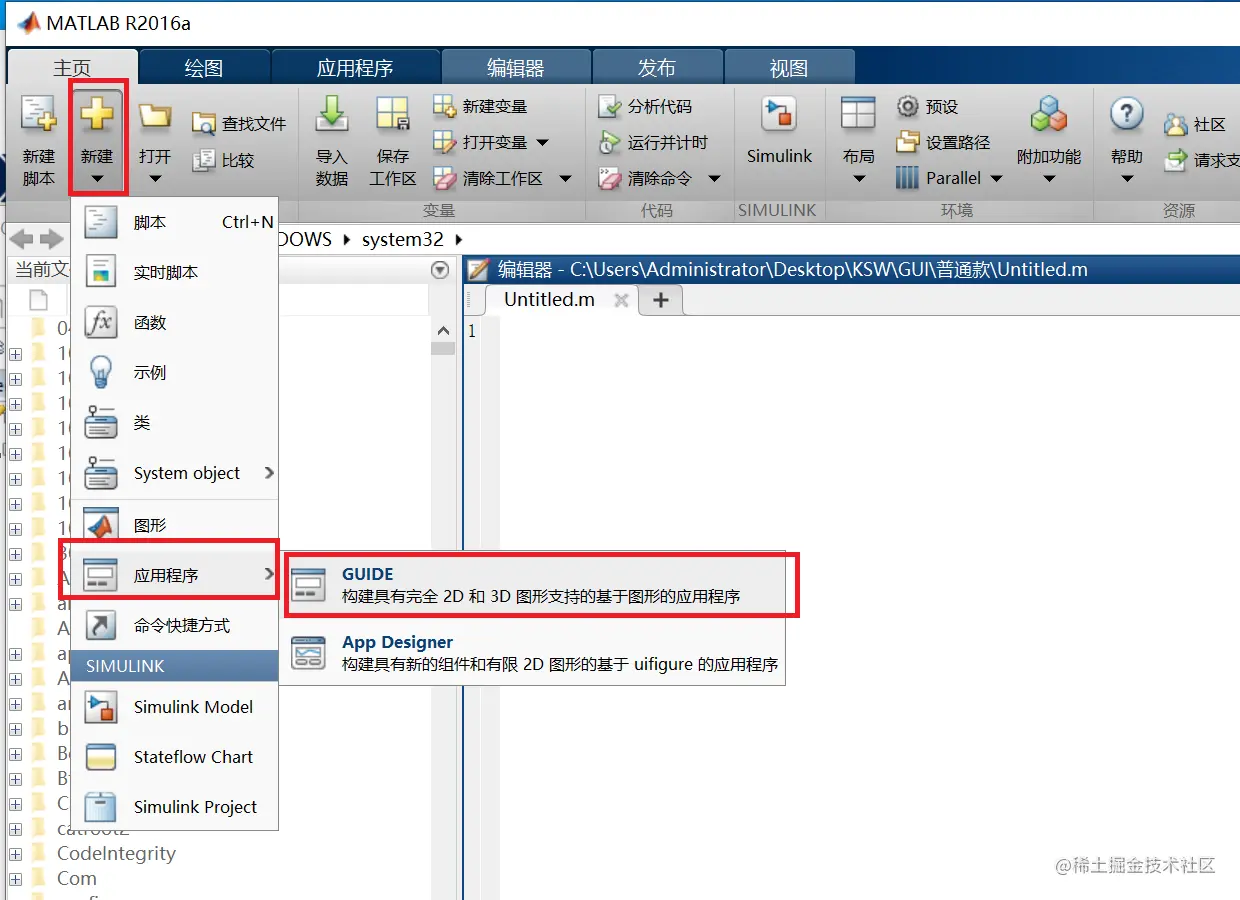Click 查找文件 in the toolstrip
Screen dimensions: 1240x900
pos(239,124)
